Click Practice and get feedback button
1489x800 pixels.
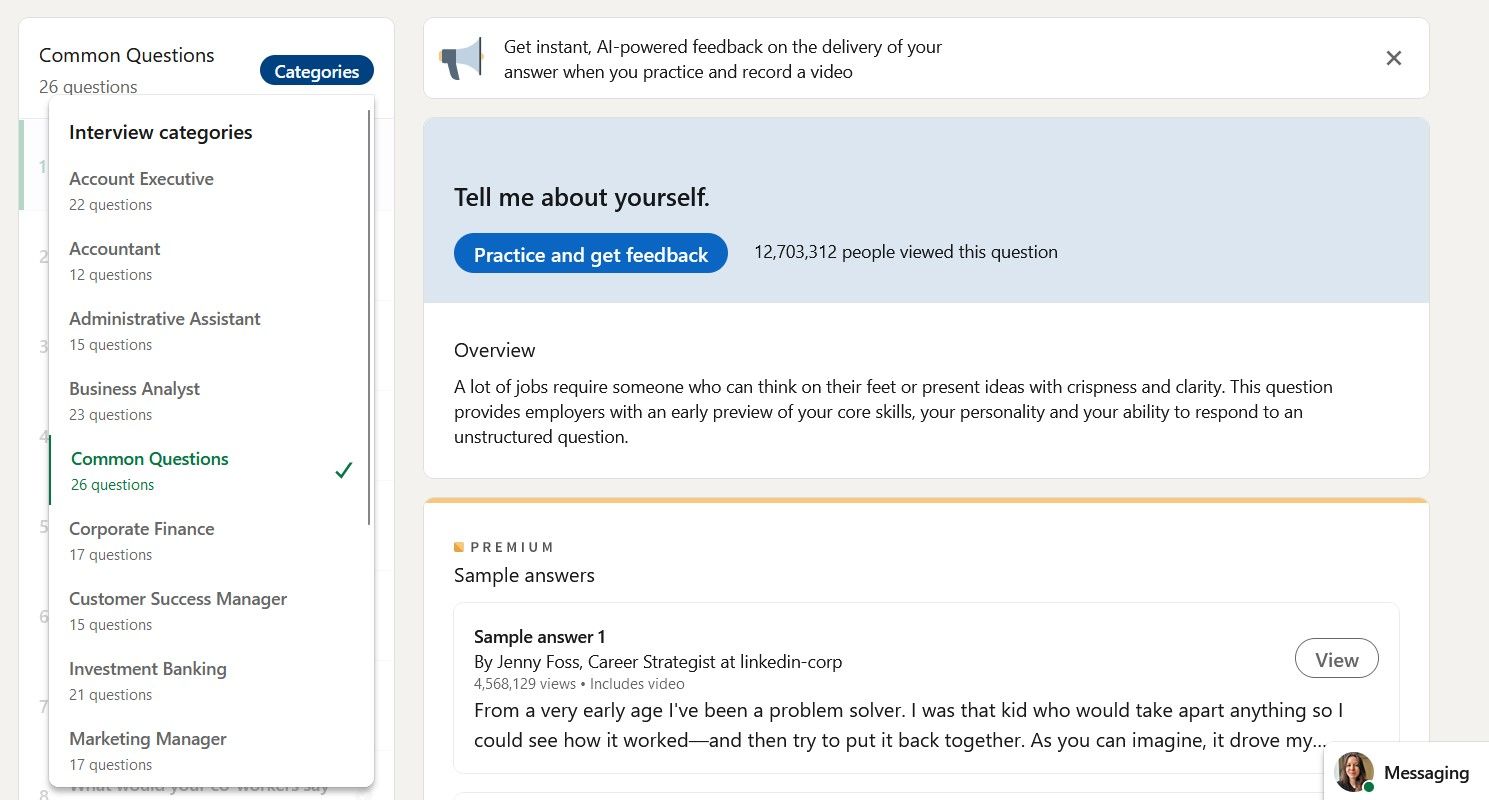pyautogui.click(x=591, y=254)
